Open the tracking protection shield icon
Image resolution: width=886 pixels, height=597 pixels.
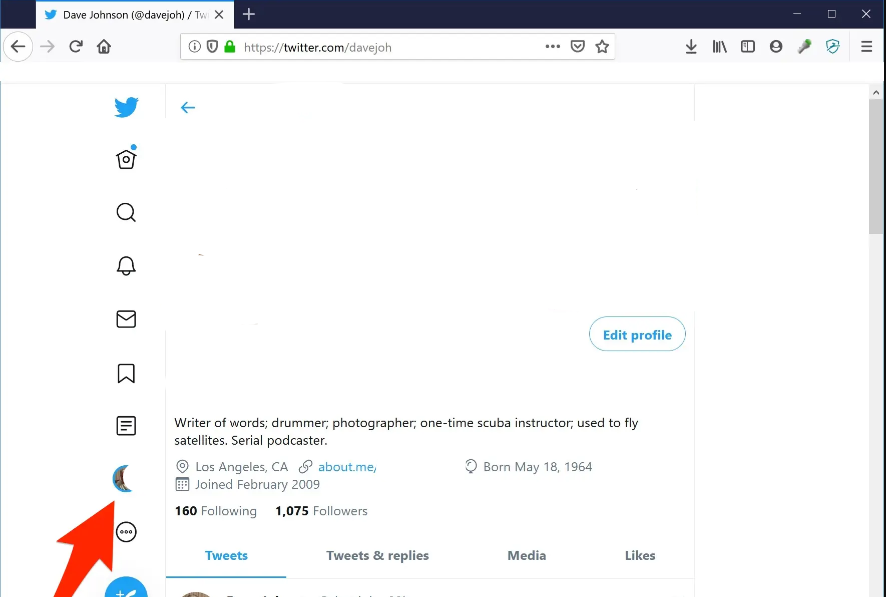(x=212, y=46)
